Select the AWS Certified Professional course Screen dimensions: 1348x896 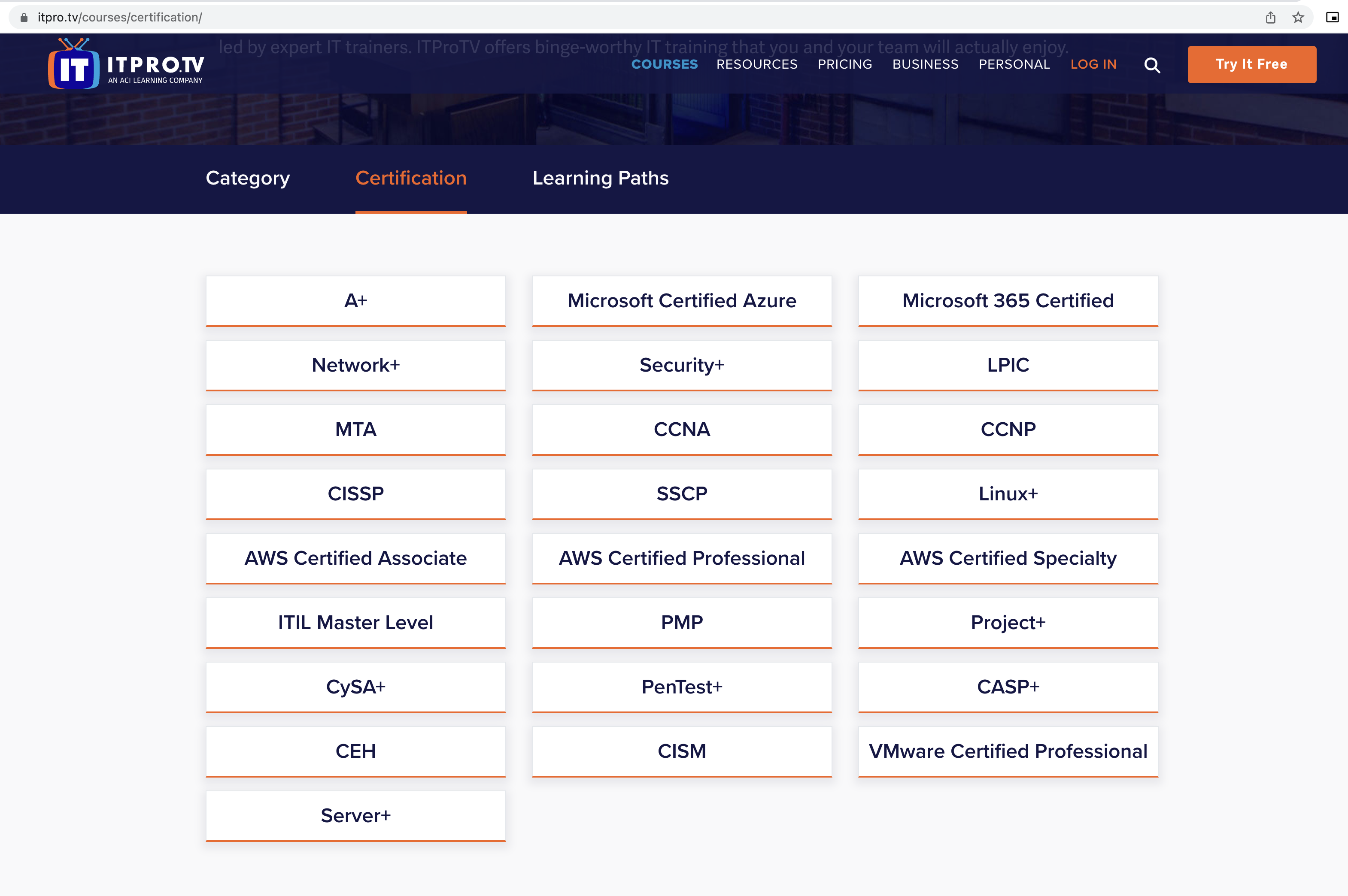[x=681, y=557]
